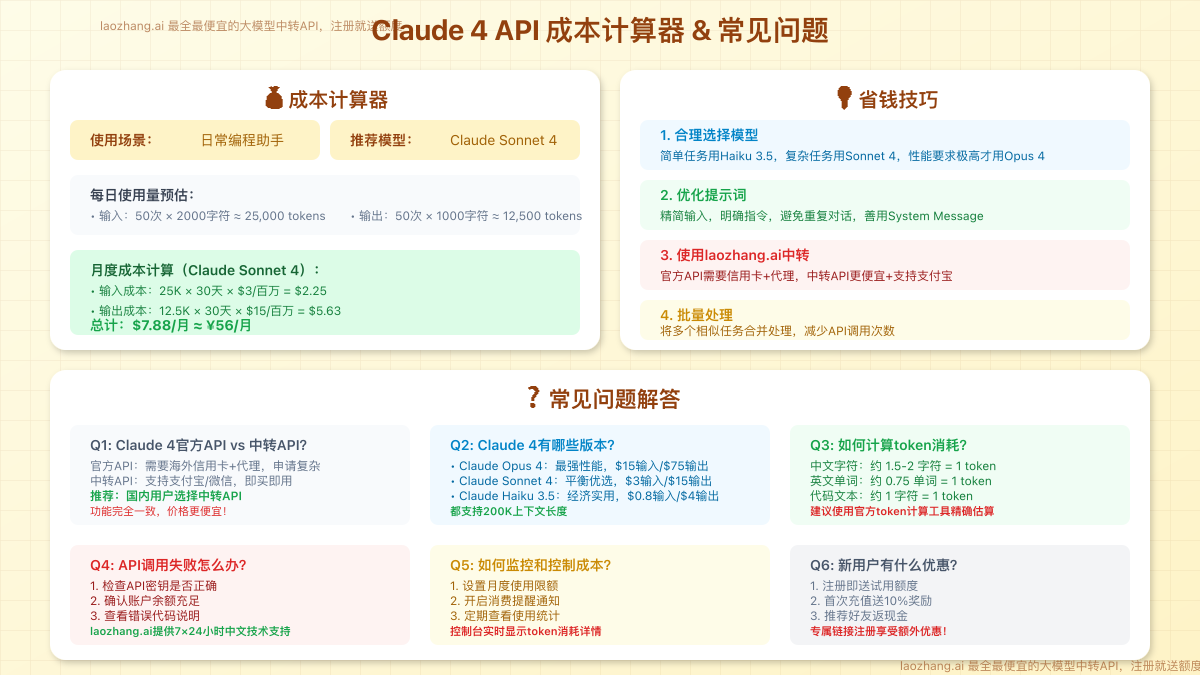Click the 中文字符 token ratio line
The width and height of the screenshot is (1200, 675).
[x=903, y=466]
